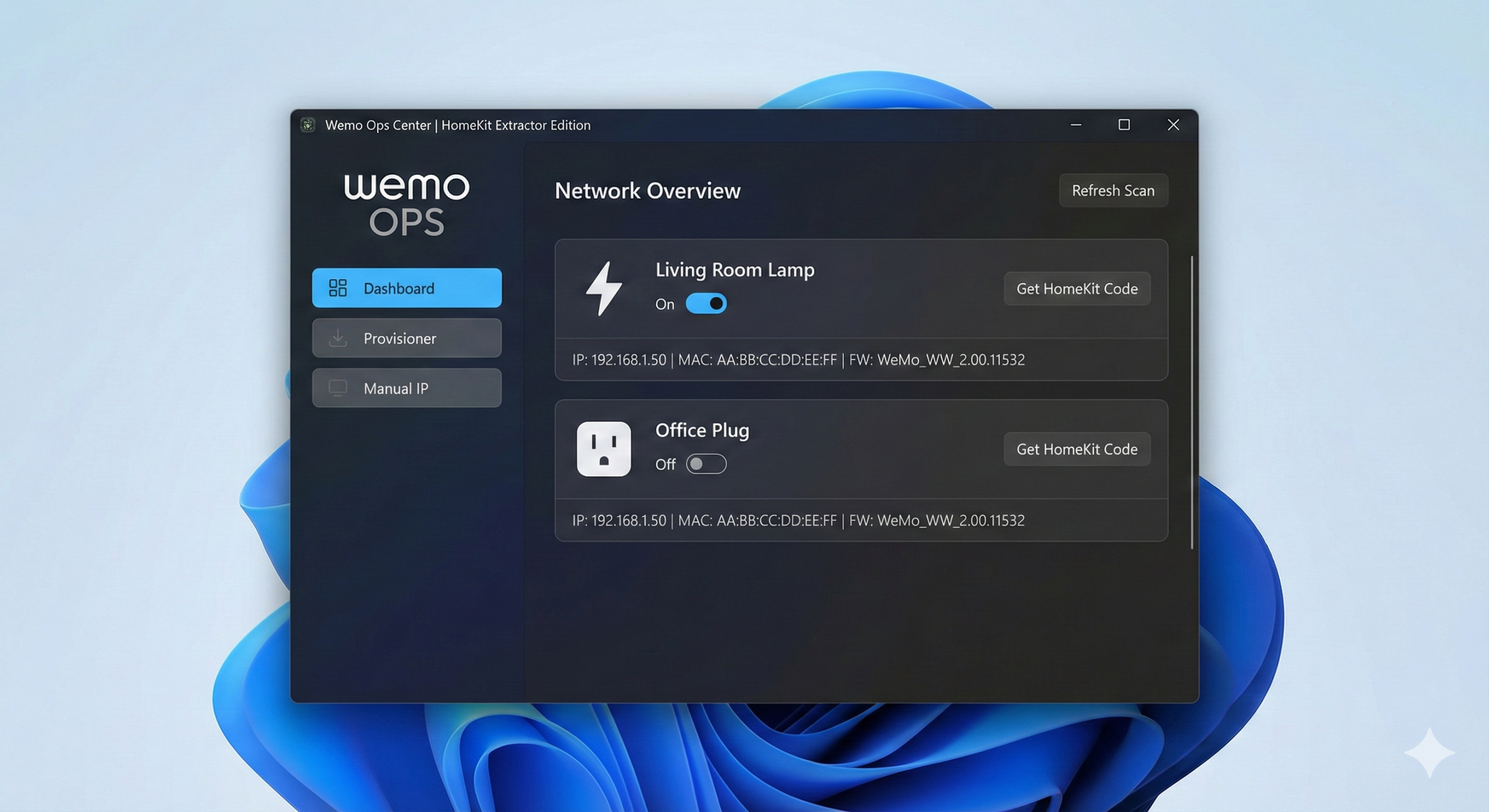Viewport: 1489px width, 812px height.
Task: Click the app icon in title bar
Action: pyautogui.click(x=308, y=125)
